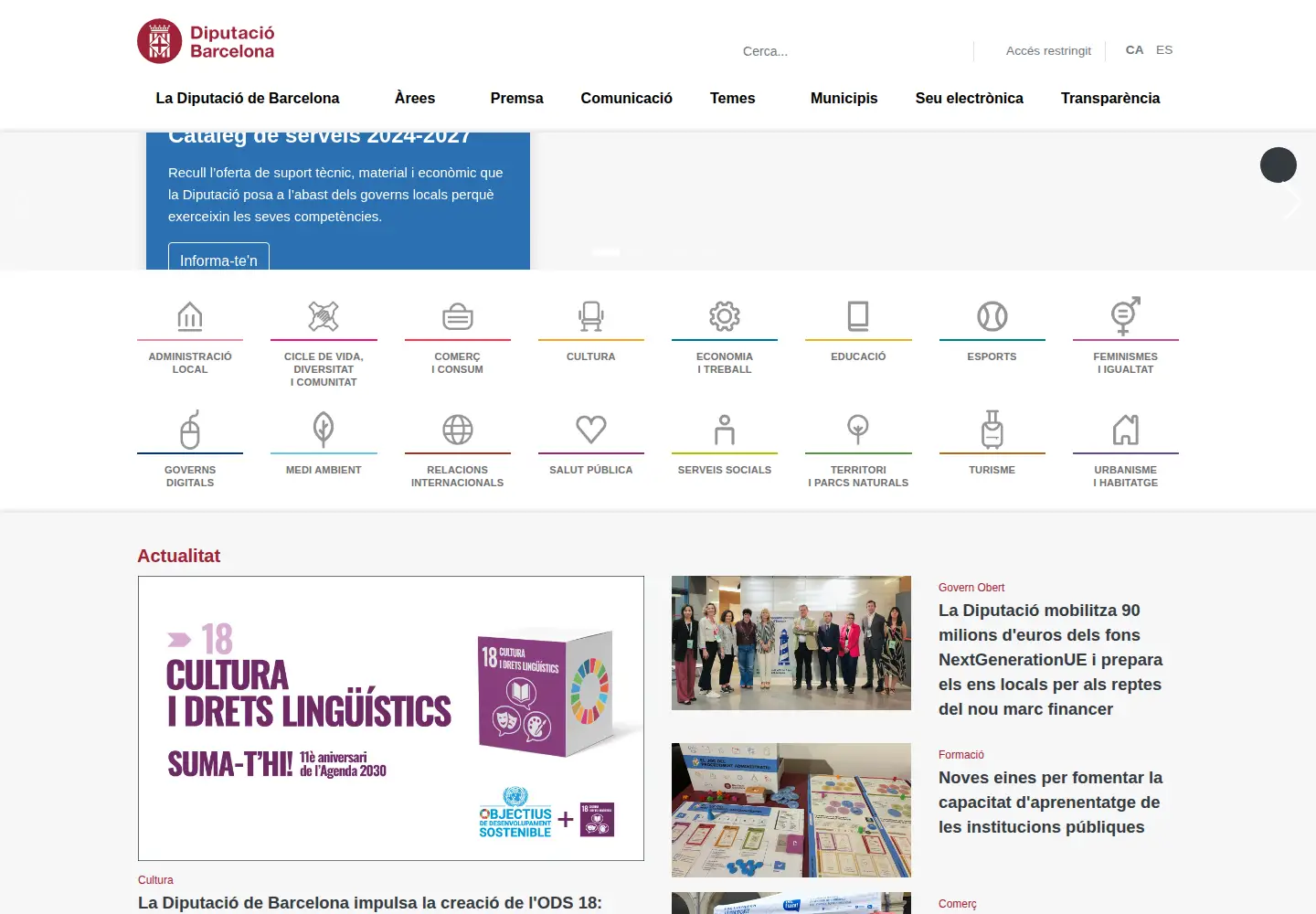Open the Comerç i Consum briefcase icon
The image size is (1316, 914).
[x=458, y=317]
